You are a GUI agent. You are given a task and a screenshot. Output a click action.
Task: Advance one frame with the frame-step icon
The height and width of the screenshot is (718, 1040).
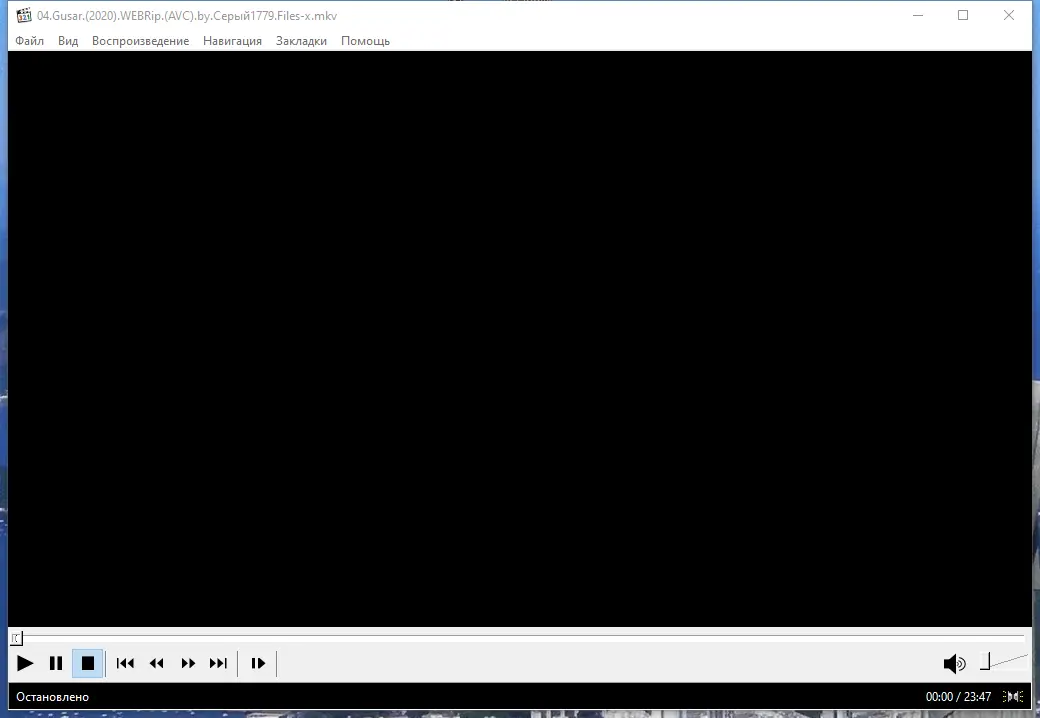click(258, 663)
